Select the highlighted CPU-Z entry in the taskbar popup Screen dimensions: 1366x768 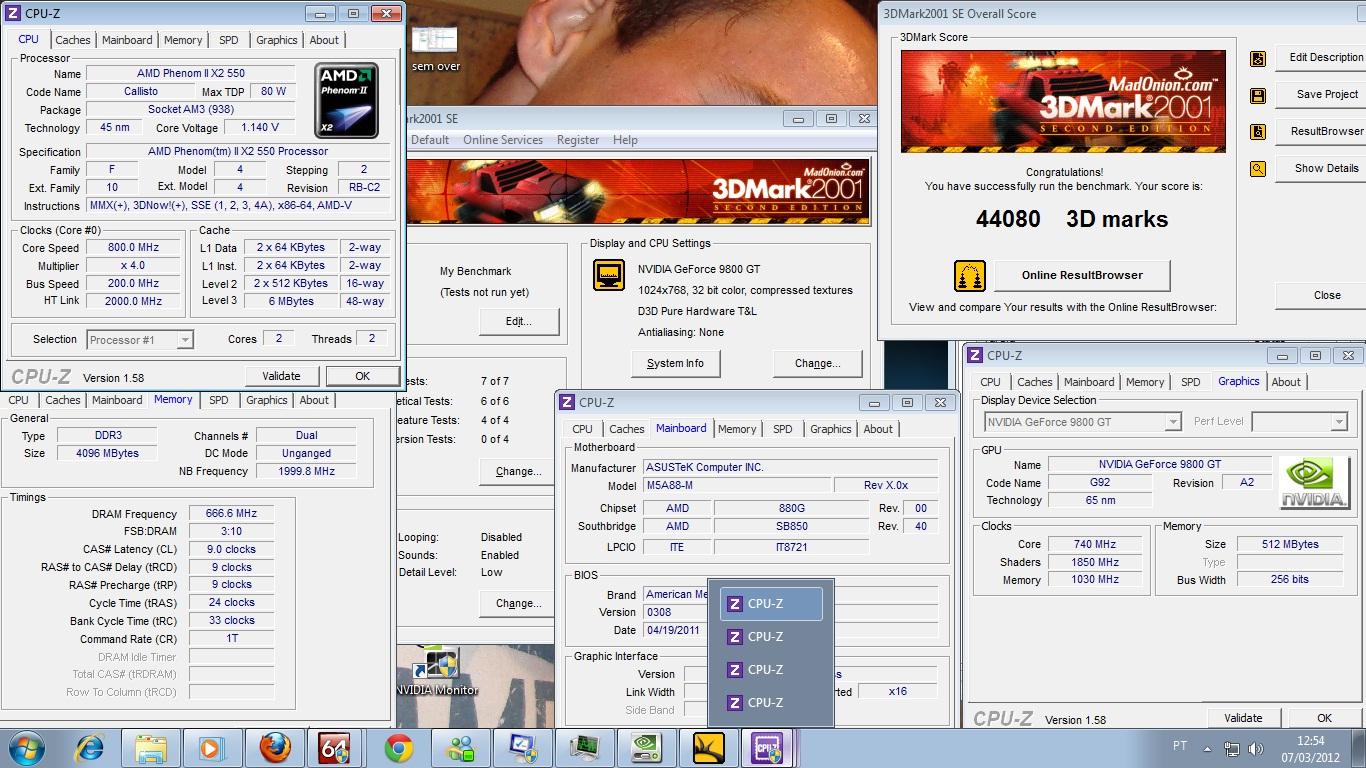(x=771, y=604)
